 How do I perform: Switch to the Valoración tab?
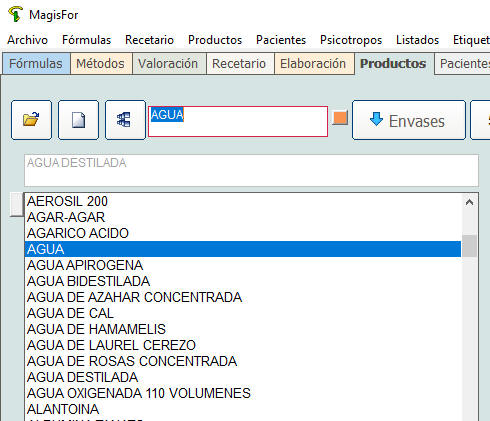click(x=168, y=63)
